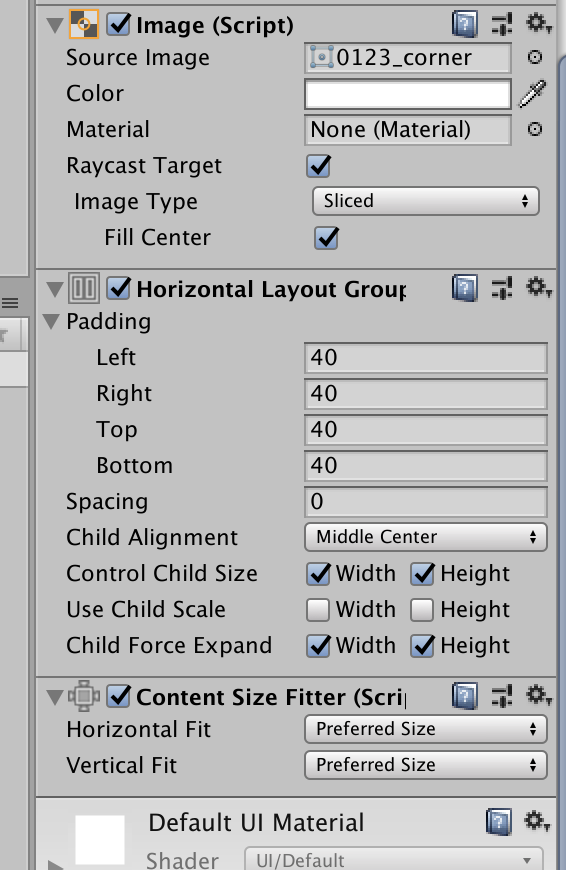
Task: Open the Image Type Sliced dropdown
Action: click(x=426, y=201)
